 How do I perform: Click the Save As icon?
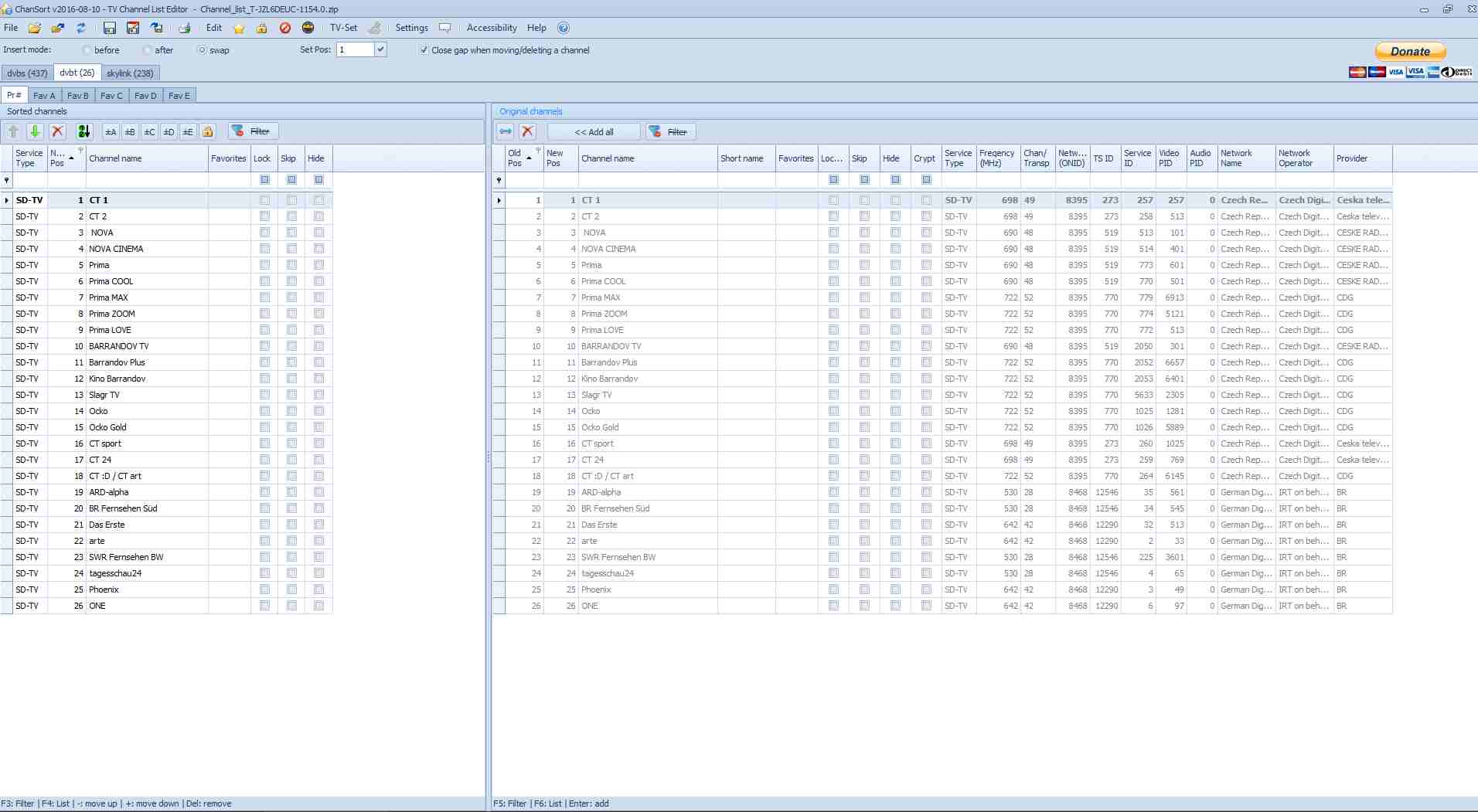coord(133,28)
